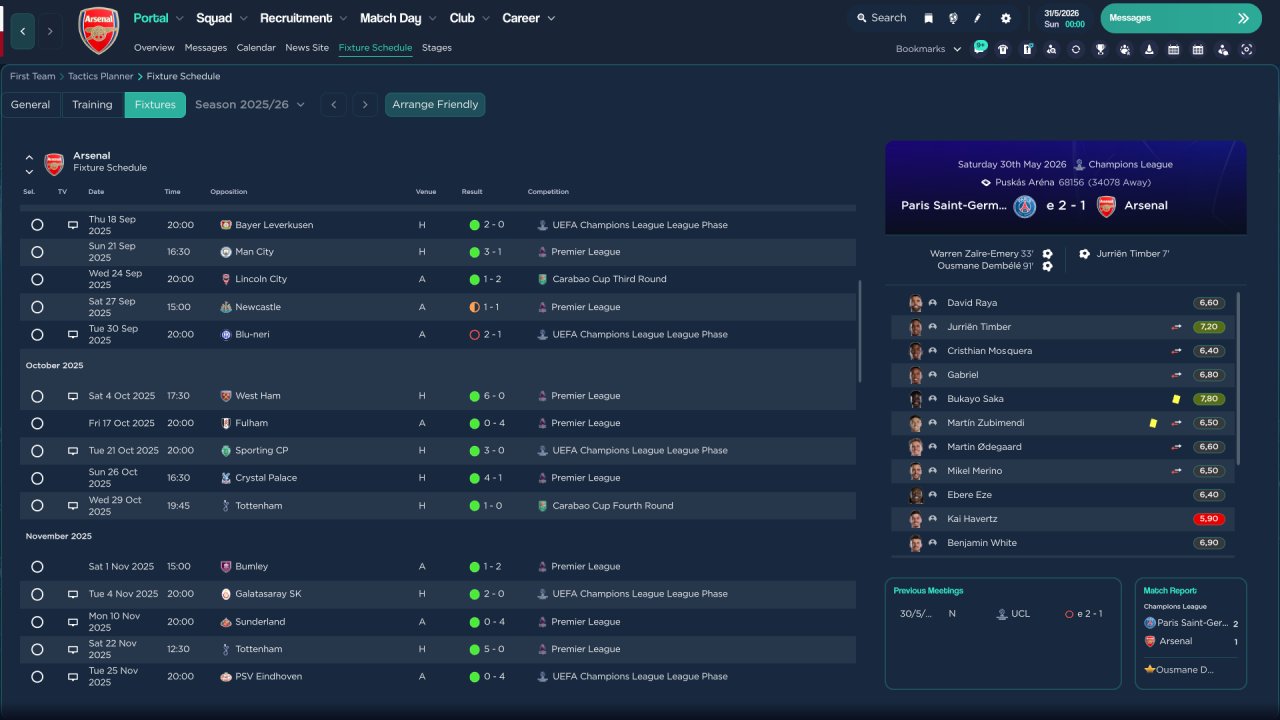The image size is (1280, 720).
Task: Click the bookmark icon beside Search
Action: tap(928, 18)
